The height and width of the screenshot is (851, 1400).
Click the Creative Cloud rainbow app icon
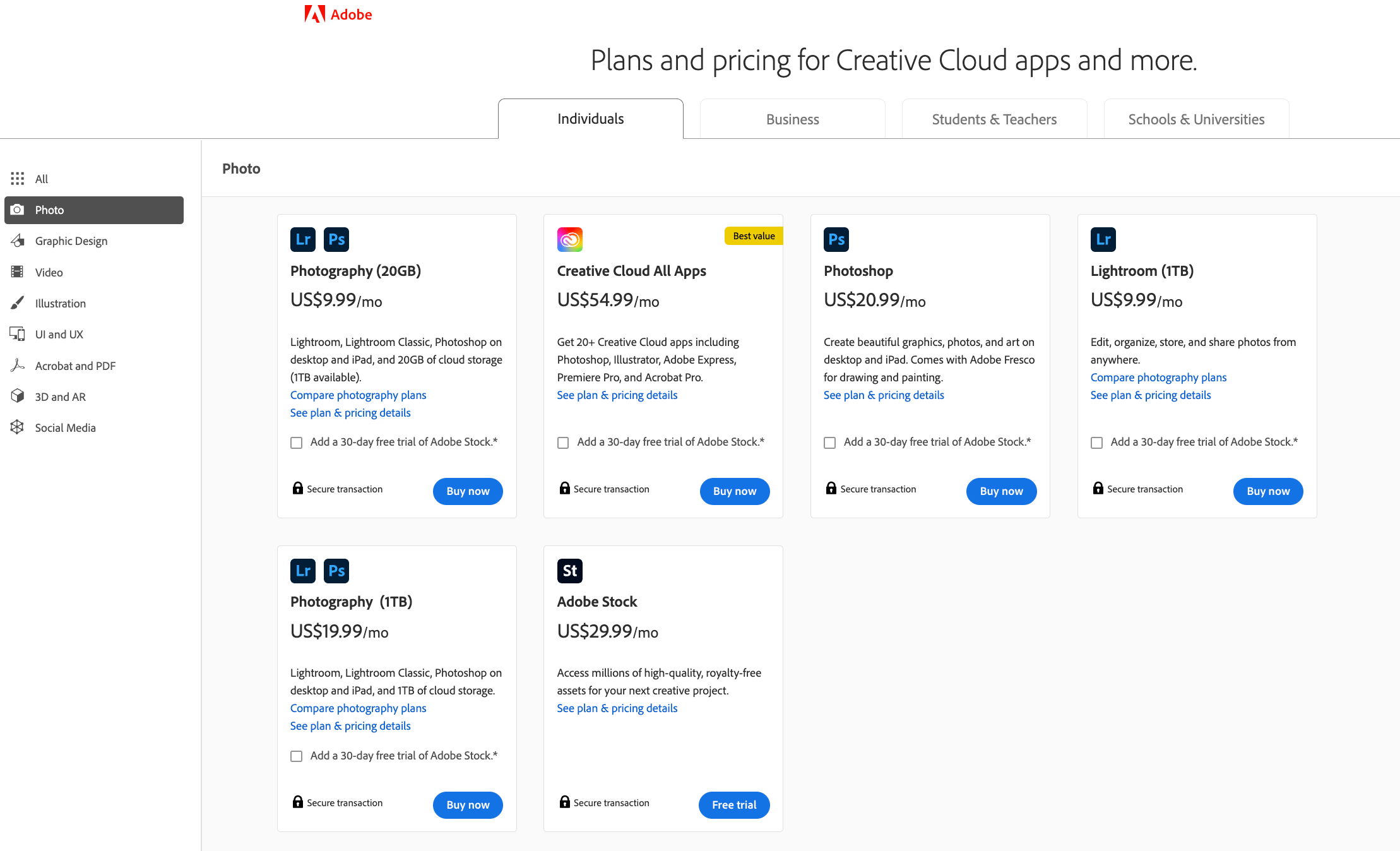[x=570, y=239]
